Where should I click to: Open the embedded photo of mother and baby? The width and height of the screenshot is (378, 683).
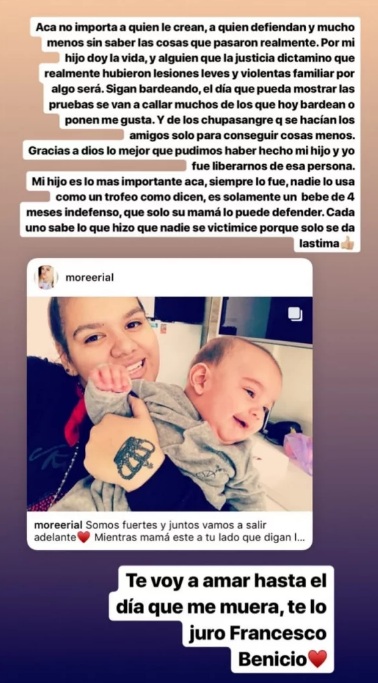coord(169,404)
